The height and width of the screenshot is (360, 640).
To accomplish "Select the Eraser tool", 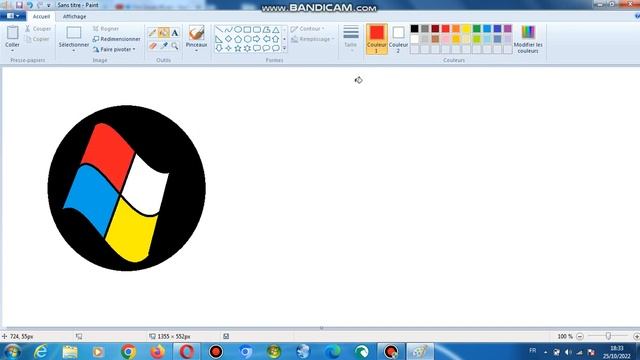I will (152, 46).
